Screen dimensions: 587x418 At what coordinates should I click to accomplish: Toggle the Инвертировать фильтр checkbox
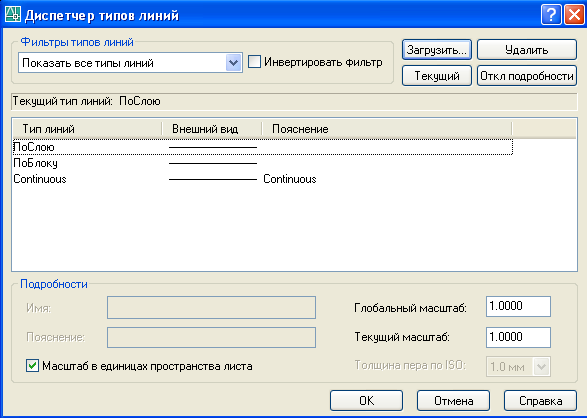click(x=255, y=62)
